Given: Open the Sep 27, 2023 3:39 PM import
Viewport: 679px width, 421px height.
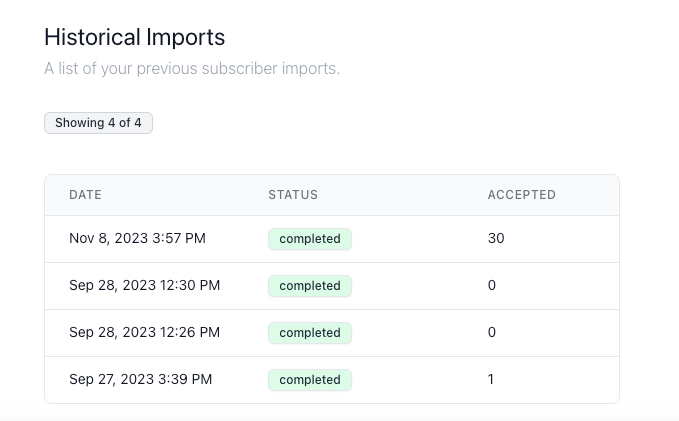Looking at the screenshot, I should tap(140, 380).
